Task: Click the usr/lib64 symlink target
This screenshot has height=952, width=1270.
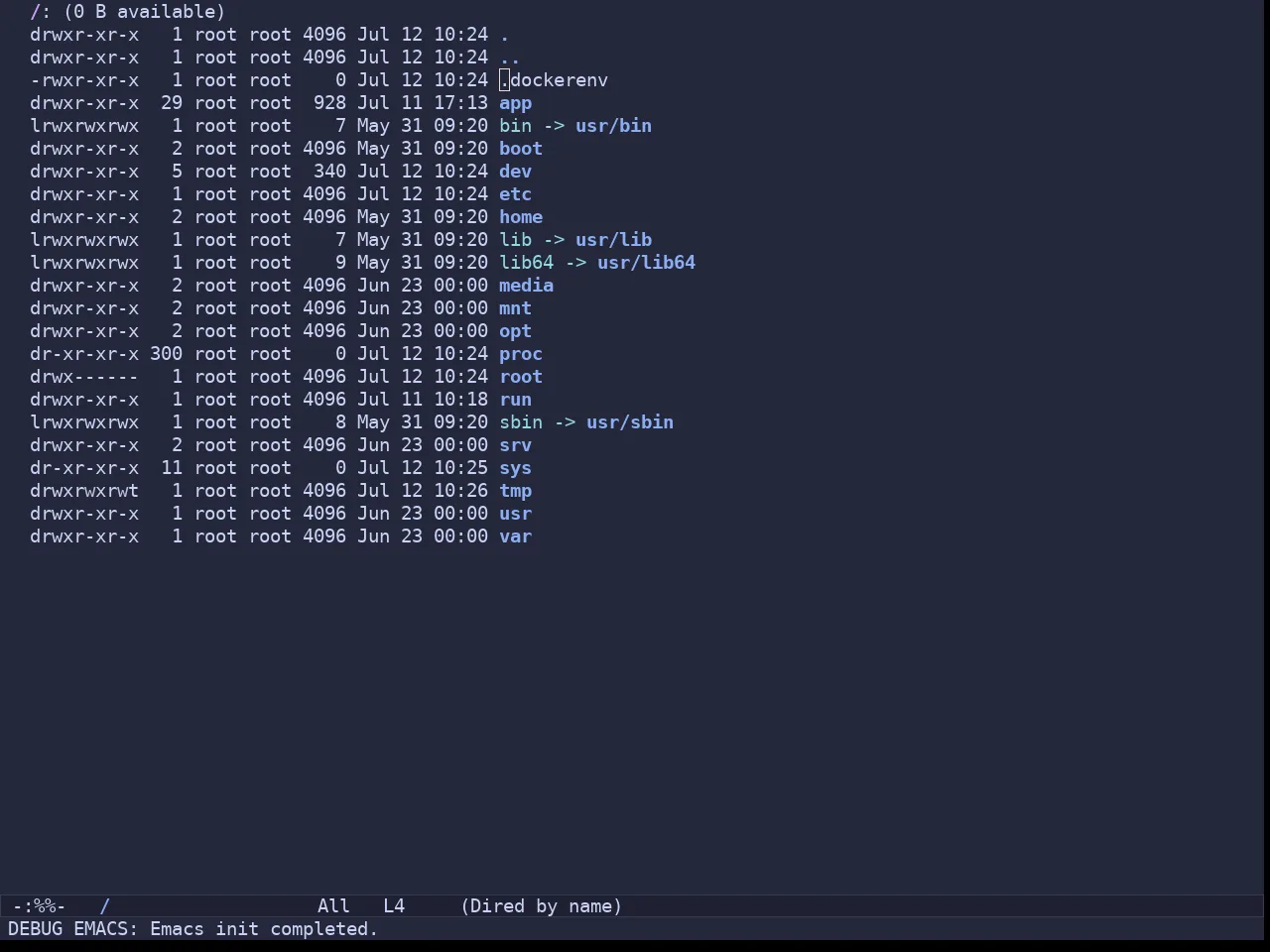Action: pos(646,263)
